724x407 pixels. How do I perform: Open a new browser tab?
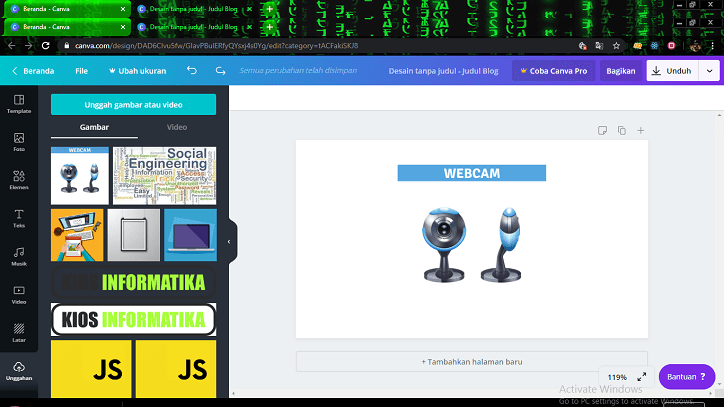(270, 27)
